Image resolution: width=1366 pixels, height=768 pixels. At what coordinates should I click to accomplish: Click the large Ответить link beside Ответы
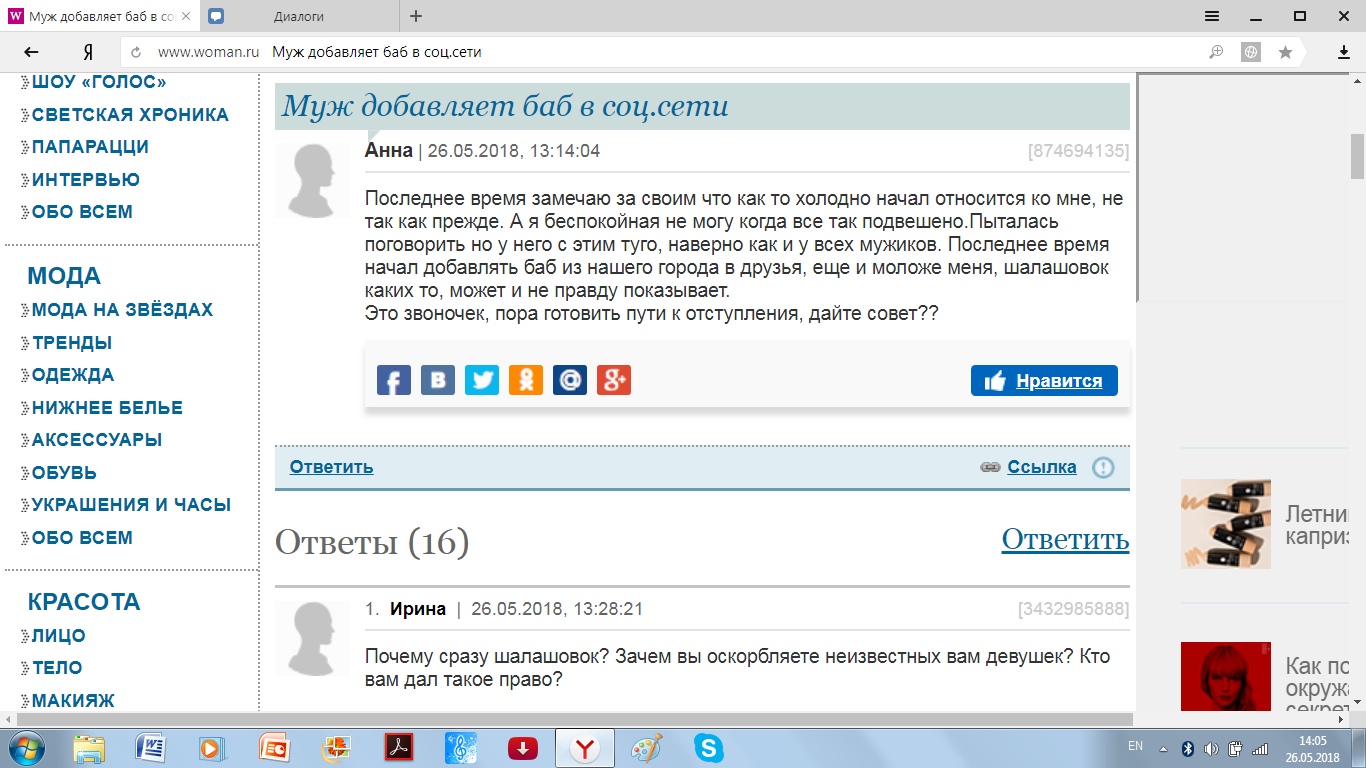click(x=1065, y=540)
